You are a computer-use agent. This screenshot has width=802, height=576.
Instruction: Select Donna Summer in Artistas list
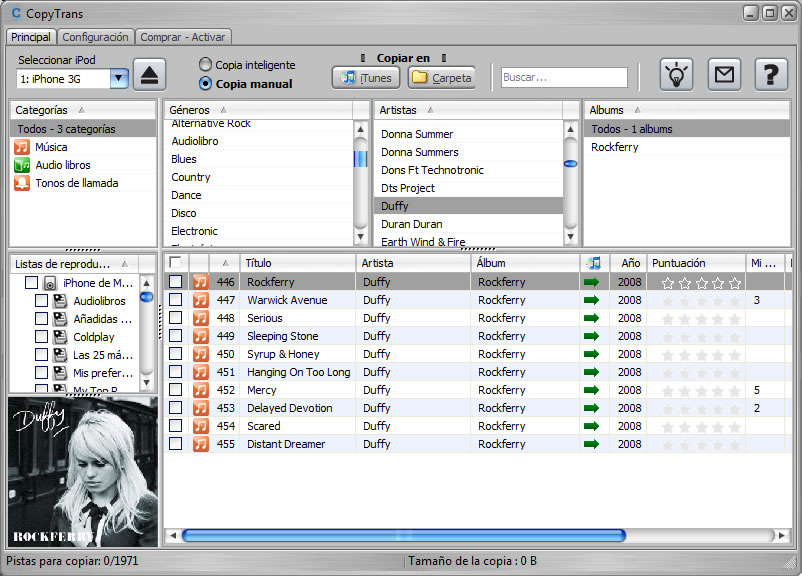tap(468, 134)
